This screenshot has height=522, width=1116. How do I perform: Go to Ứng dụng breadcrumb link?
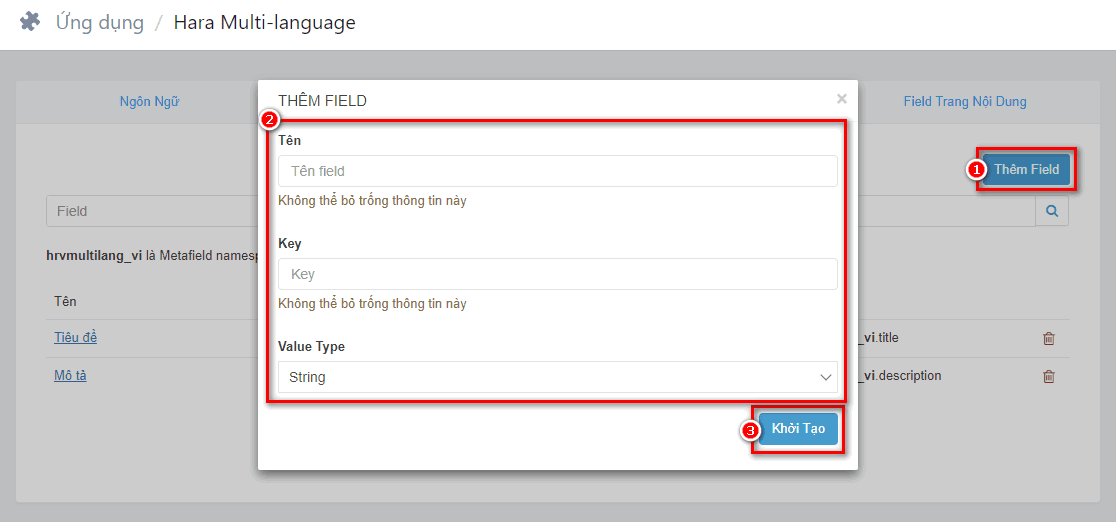click(x=100, y=23)
